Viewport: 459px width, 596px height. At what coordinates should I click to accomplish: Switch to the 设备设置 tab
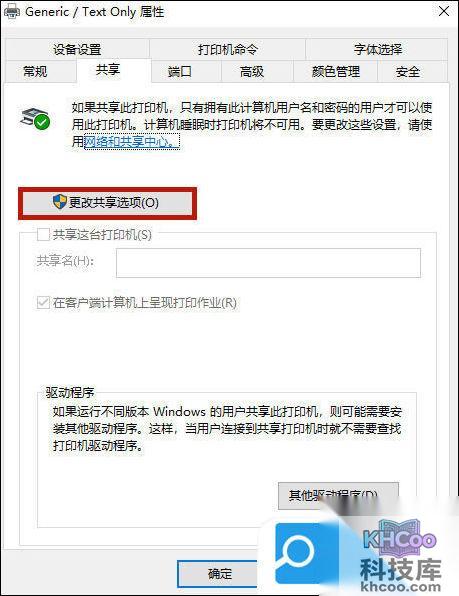tap(77, 49)
